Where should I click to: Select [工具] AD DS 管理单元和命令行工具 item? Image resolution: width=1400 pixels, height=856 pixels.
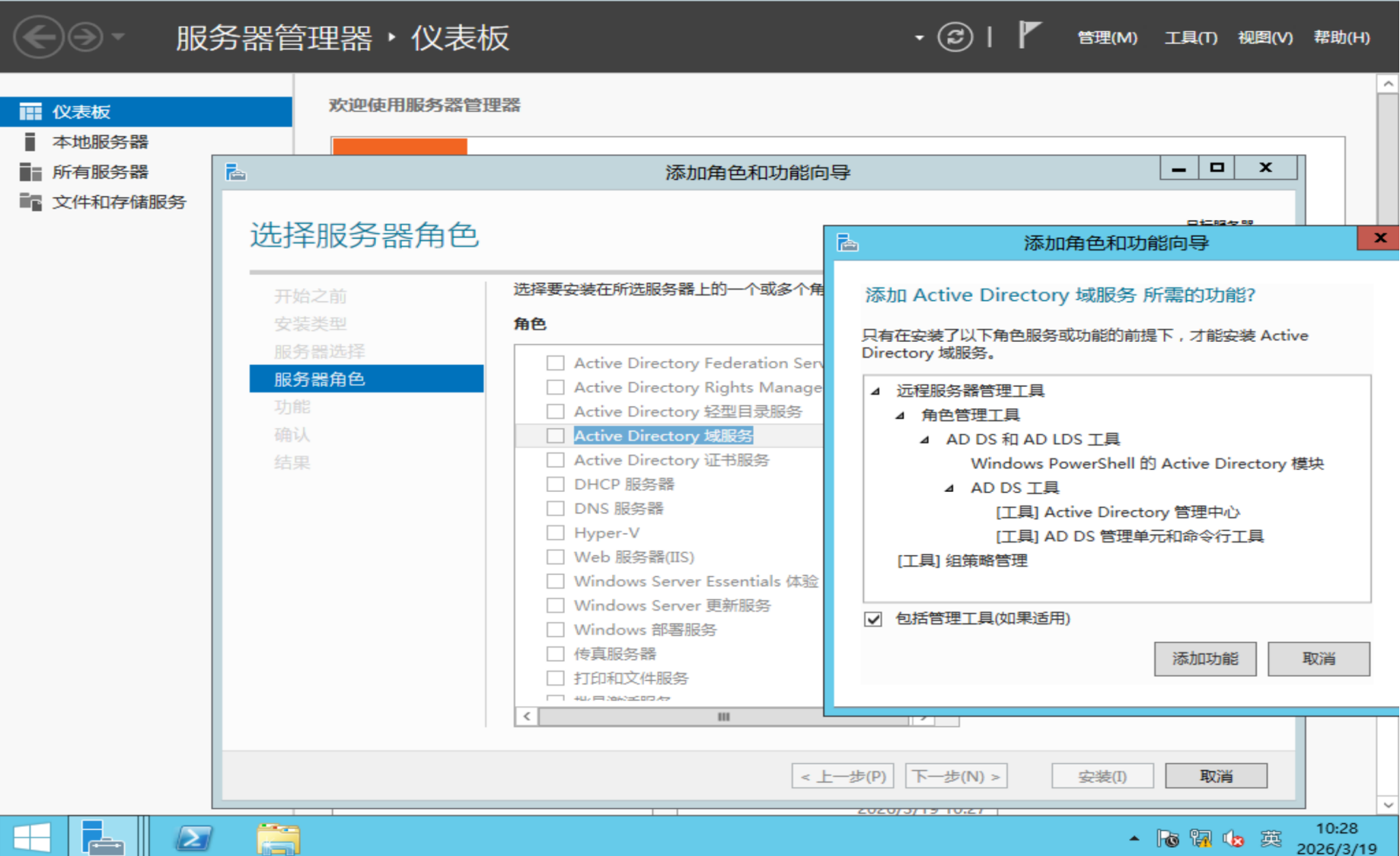1130,537
